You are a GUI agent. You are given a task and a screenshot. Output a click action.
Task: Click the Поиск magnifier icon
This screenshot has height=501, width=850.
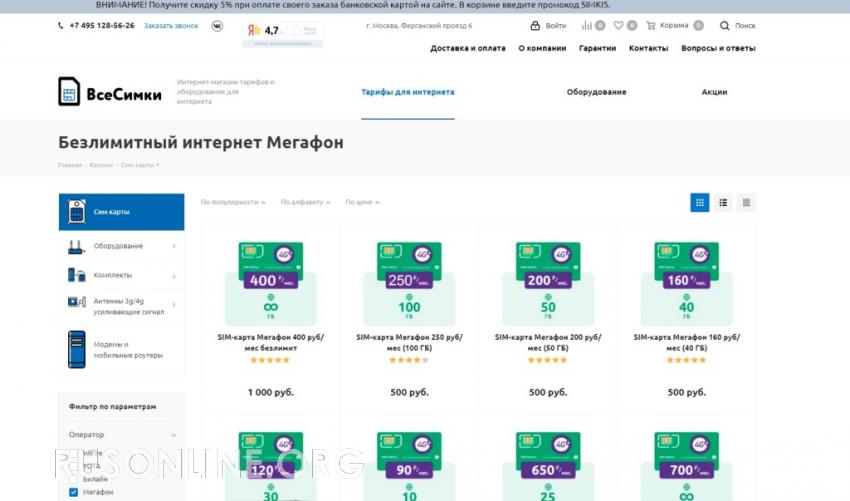724,25
